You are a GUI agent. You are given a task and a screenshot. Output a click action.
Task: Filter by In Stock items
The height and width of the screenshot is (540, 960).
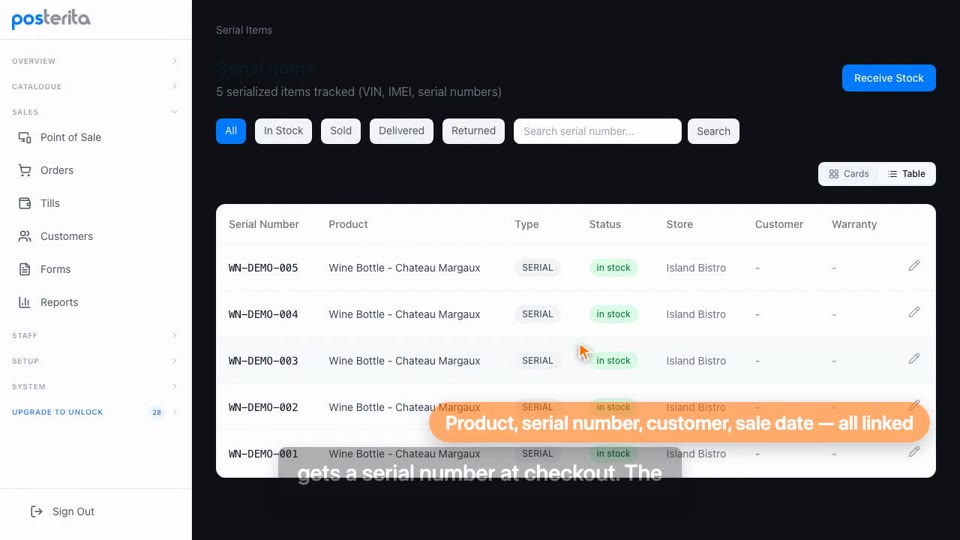click(283, 131)
